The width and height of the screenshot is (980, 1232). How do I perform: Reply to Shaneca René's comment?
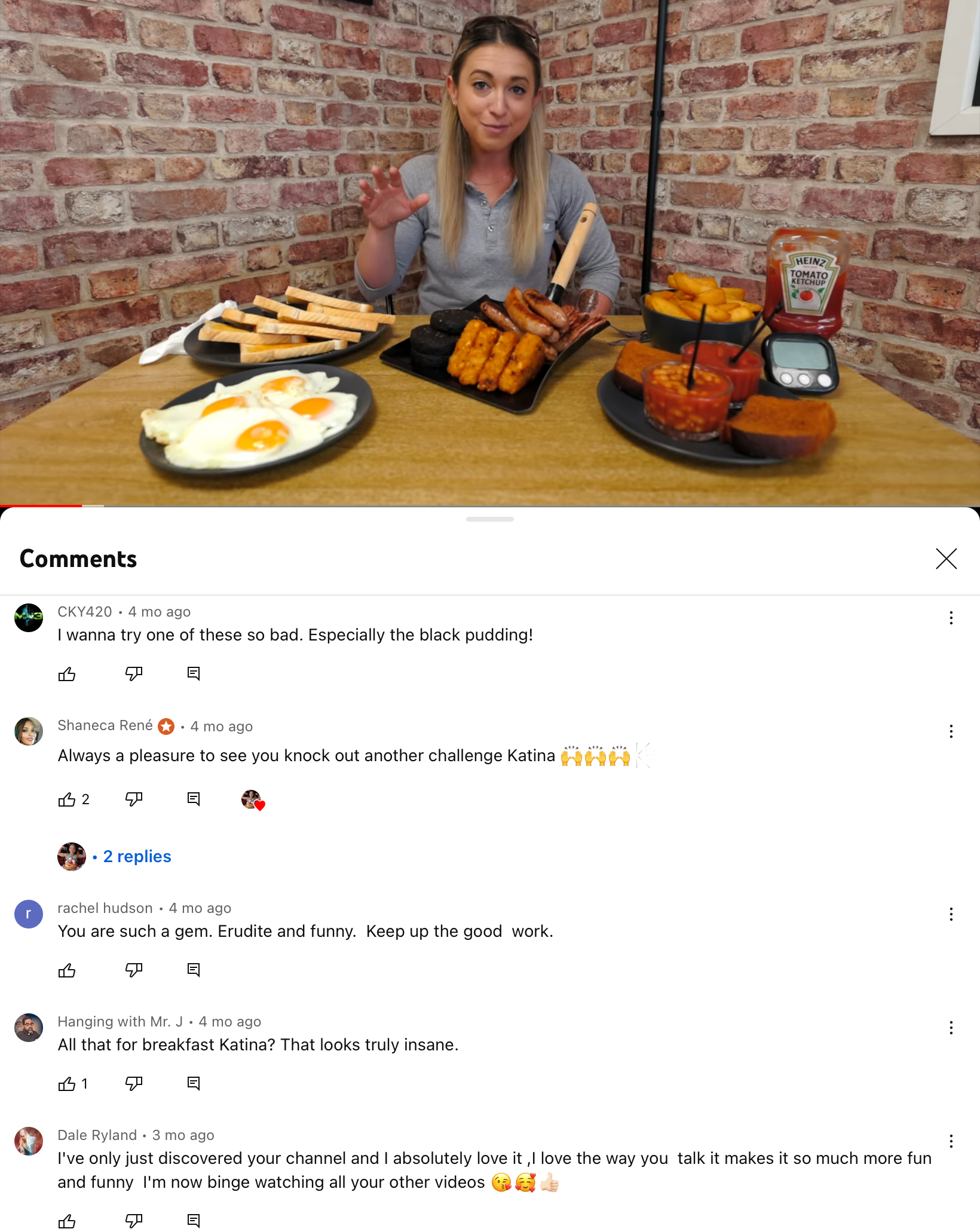[x=194, y=799]
